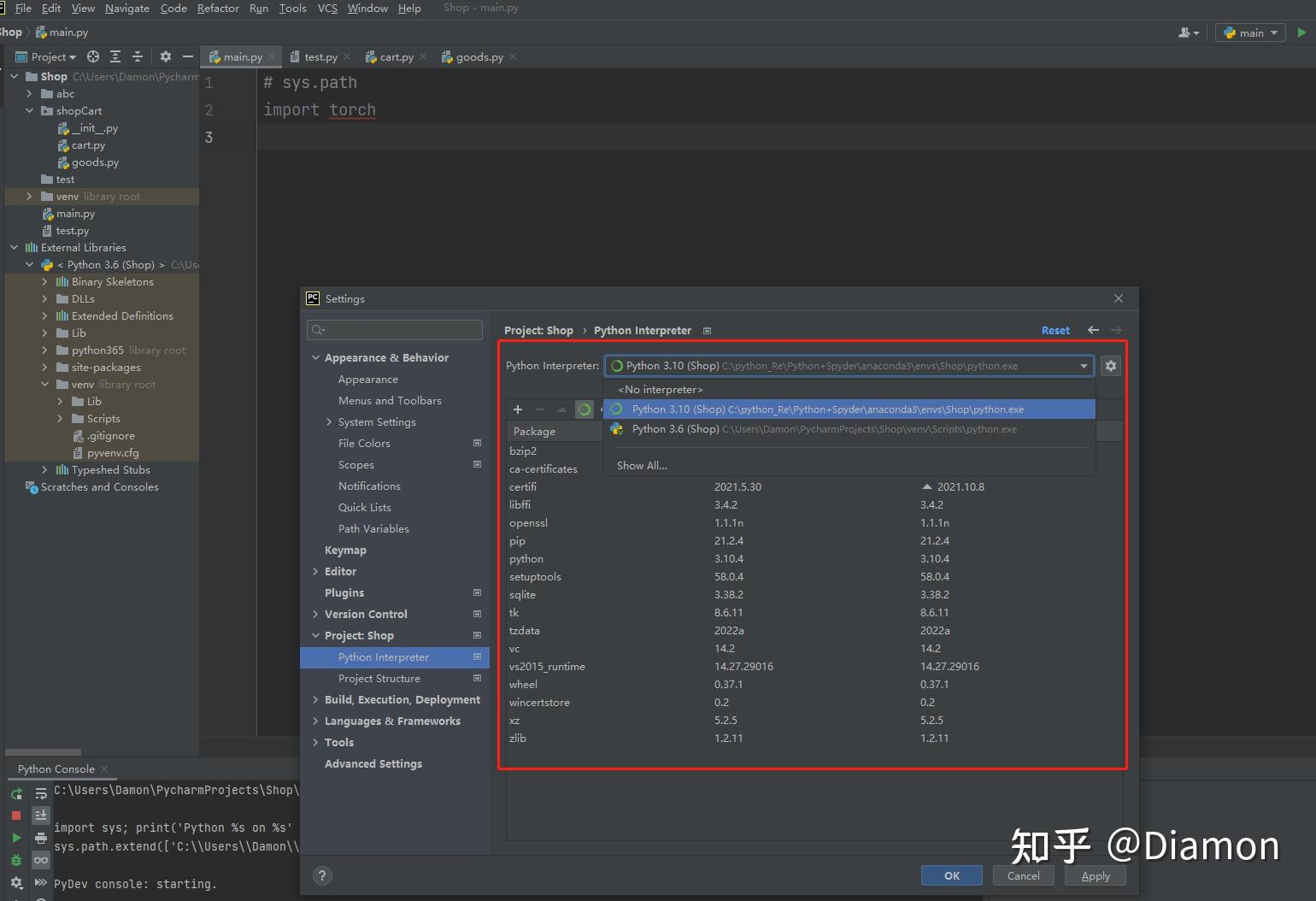Viewport: 1316px width, 901px height.
Task: Collapse all nodes in the Project panel
Action: pyautogui.click(x=138, y=56)
